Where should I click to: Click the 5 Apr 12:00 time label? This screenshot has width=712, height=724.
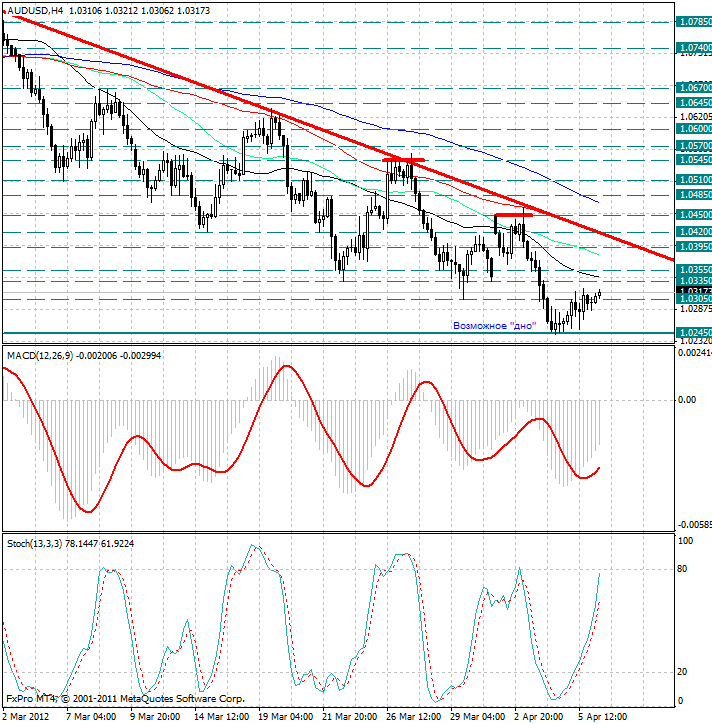click(x=603, y=717)
